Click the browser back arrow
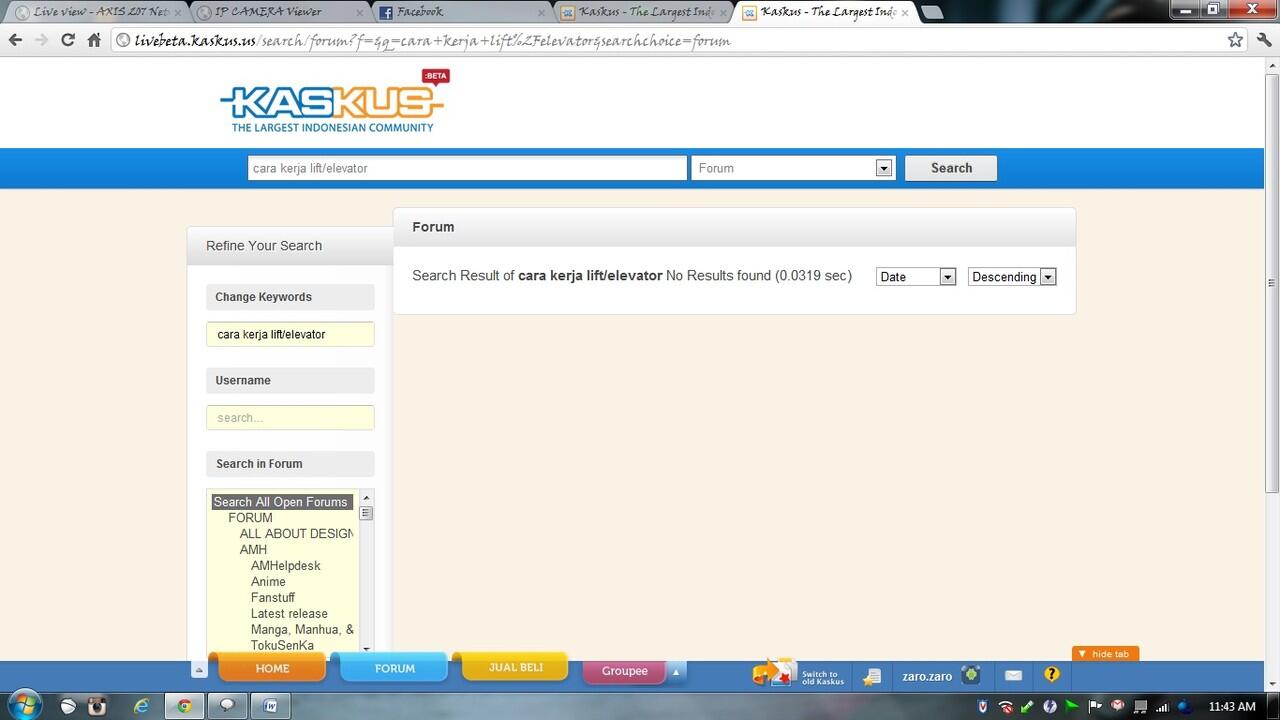The height and width of the screenshot is (720, 1280). coord(15,40)
